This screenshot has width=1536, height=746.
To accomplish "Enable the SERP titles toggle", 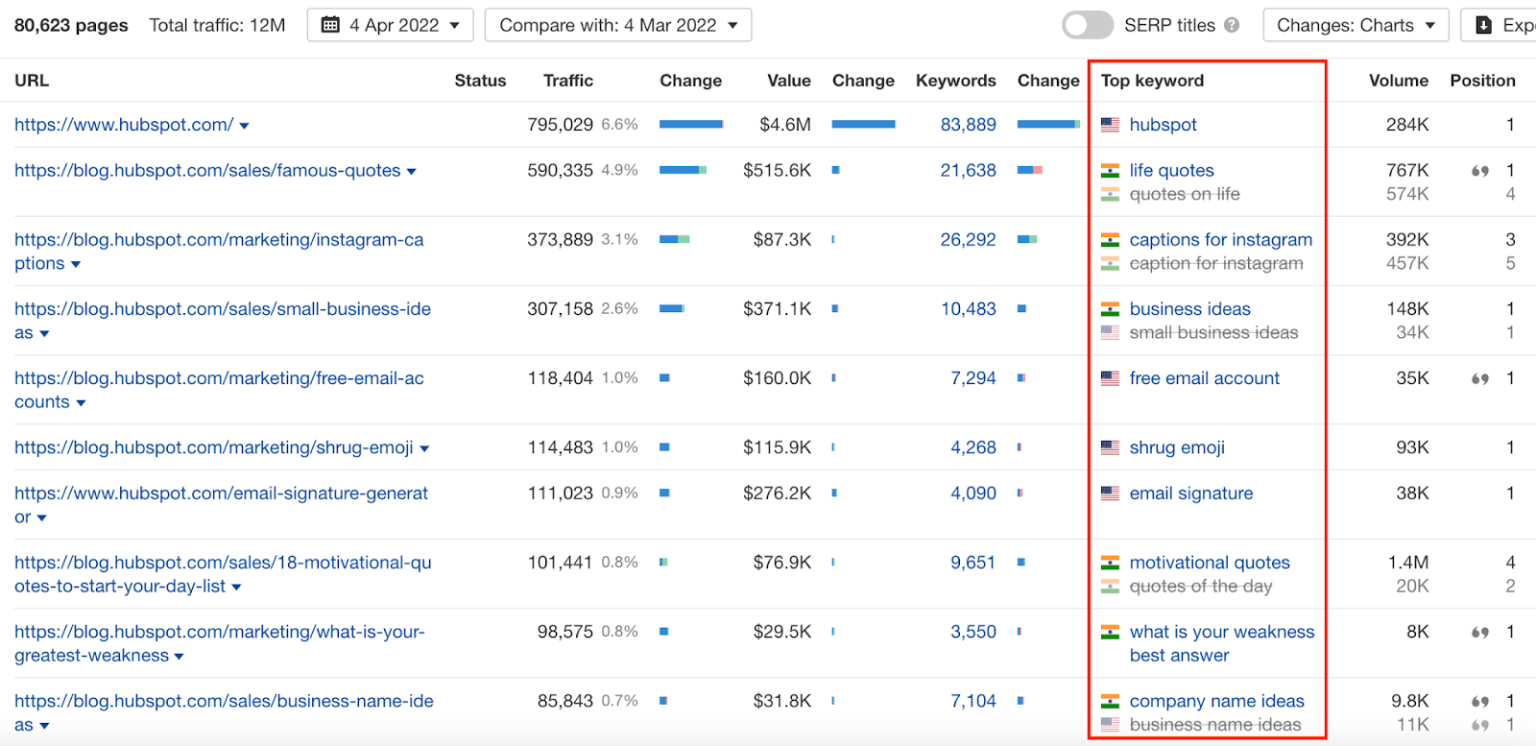I will [x=1087, y=25].
